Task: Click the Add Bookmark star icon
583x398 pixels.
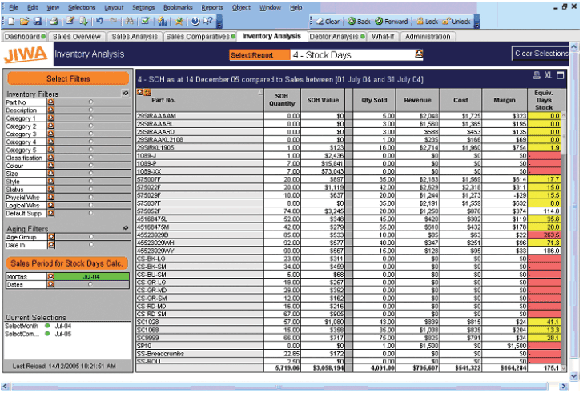Action: [179, 22]
